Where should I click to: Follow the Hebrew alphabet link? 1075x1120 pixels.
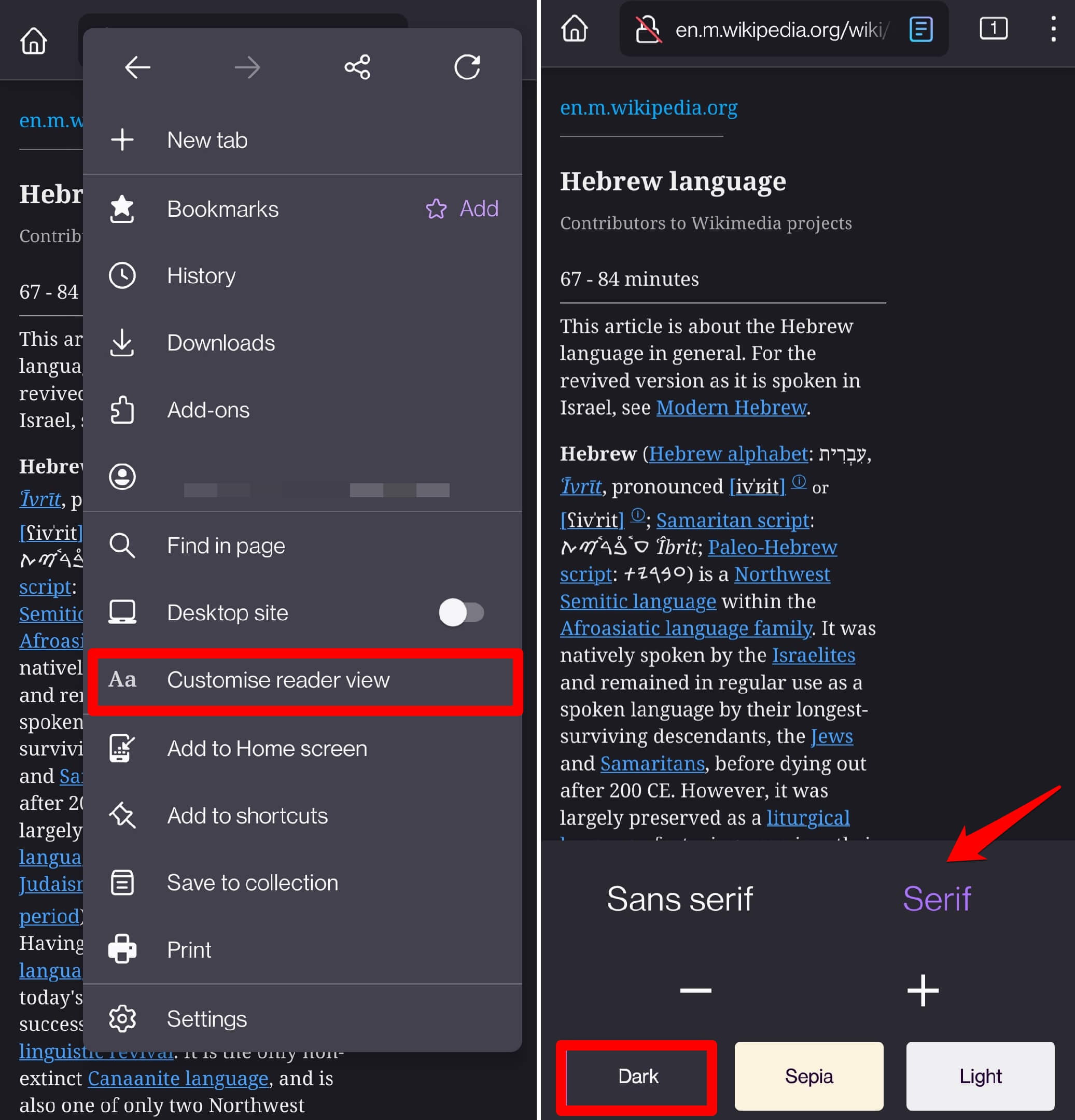pos(728,454)
